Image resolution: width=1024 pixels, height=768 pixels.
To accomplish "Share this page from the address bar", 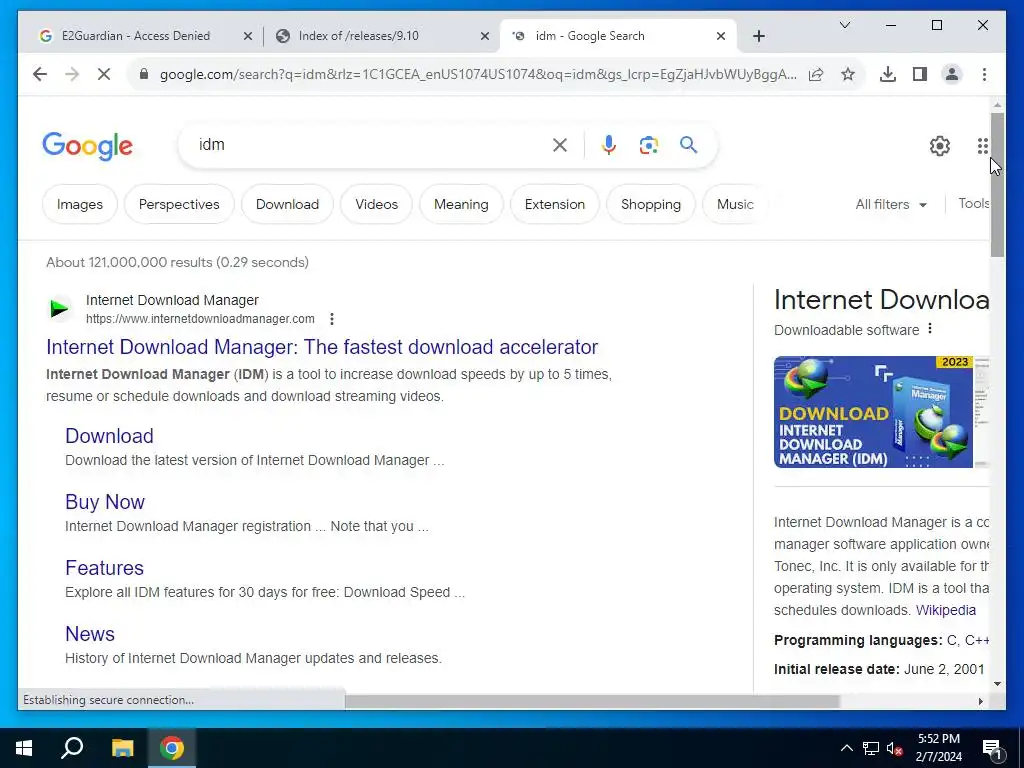I will [x=816, y=74].
